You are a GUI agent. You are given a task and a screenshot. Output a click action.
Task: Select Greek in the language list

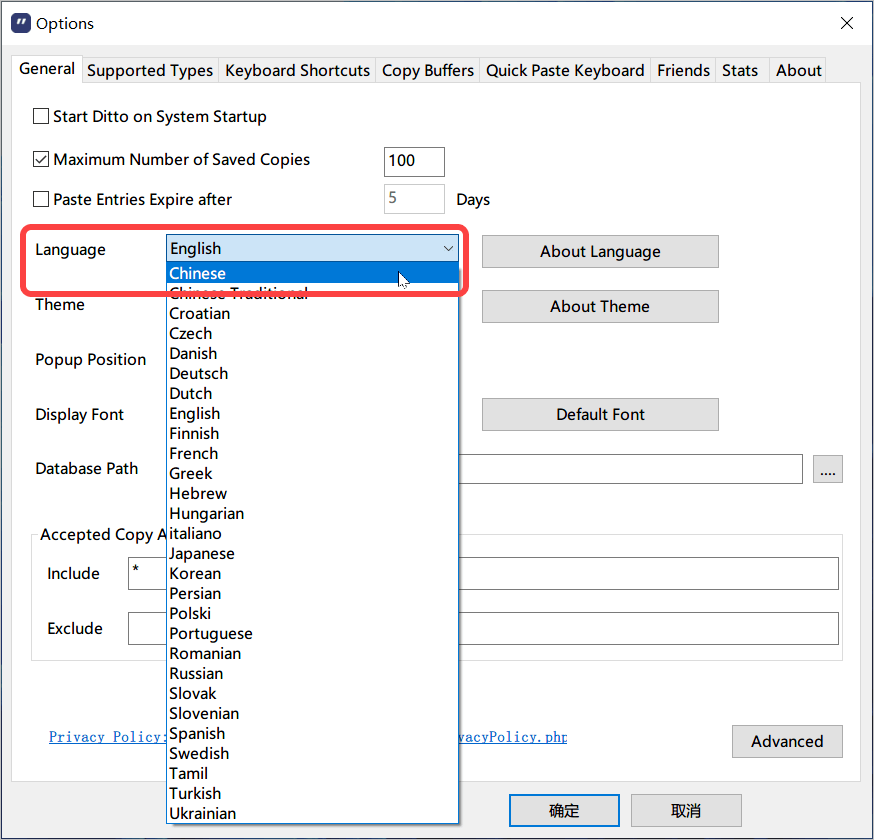click(x=312, y=474)
